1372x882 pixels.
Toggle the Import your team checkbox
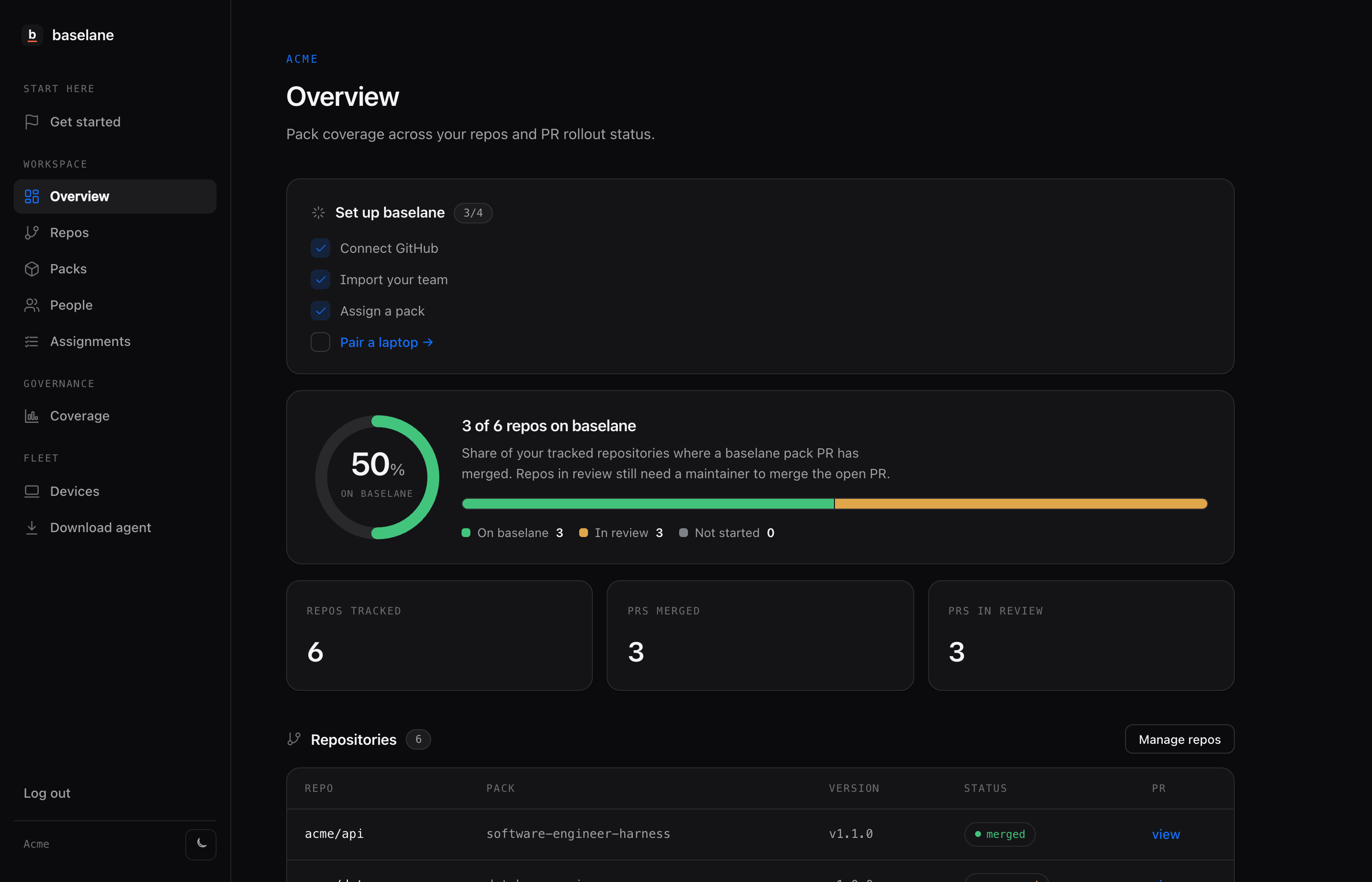click(320, 279)
